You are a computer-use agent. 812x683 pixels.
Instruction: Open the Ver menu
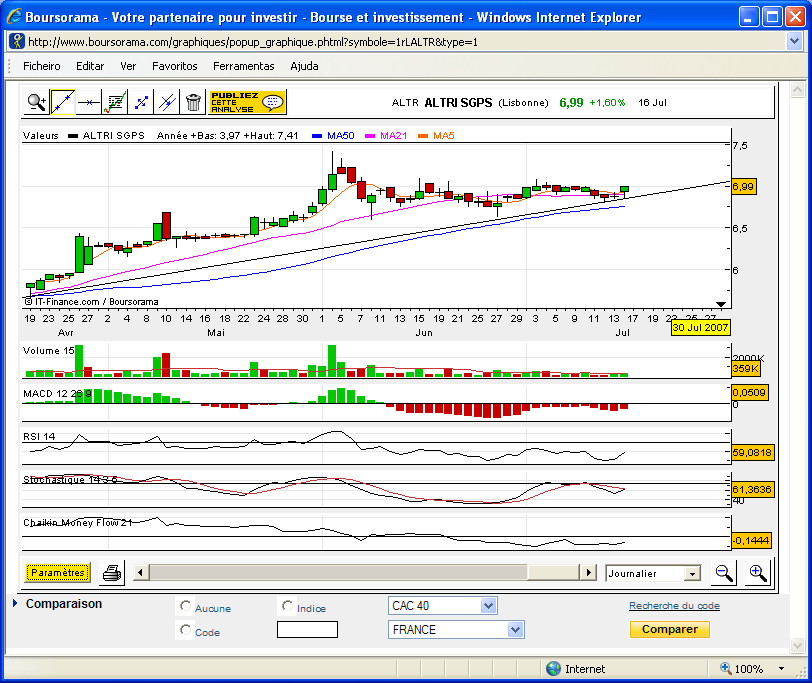point(128,66)
